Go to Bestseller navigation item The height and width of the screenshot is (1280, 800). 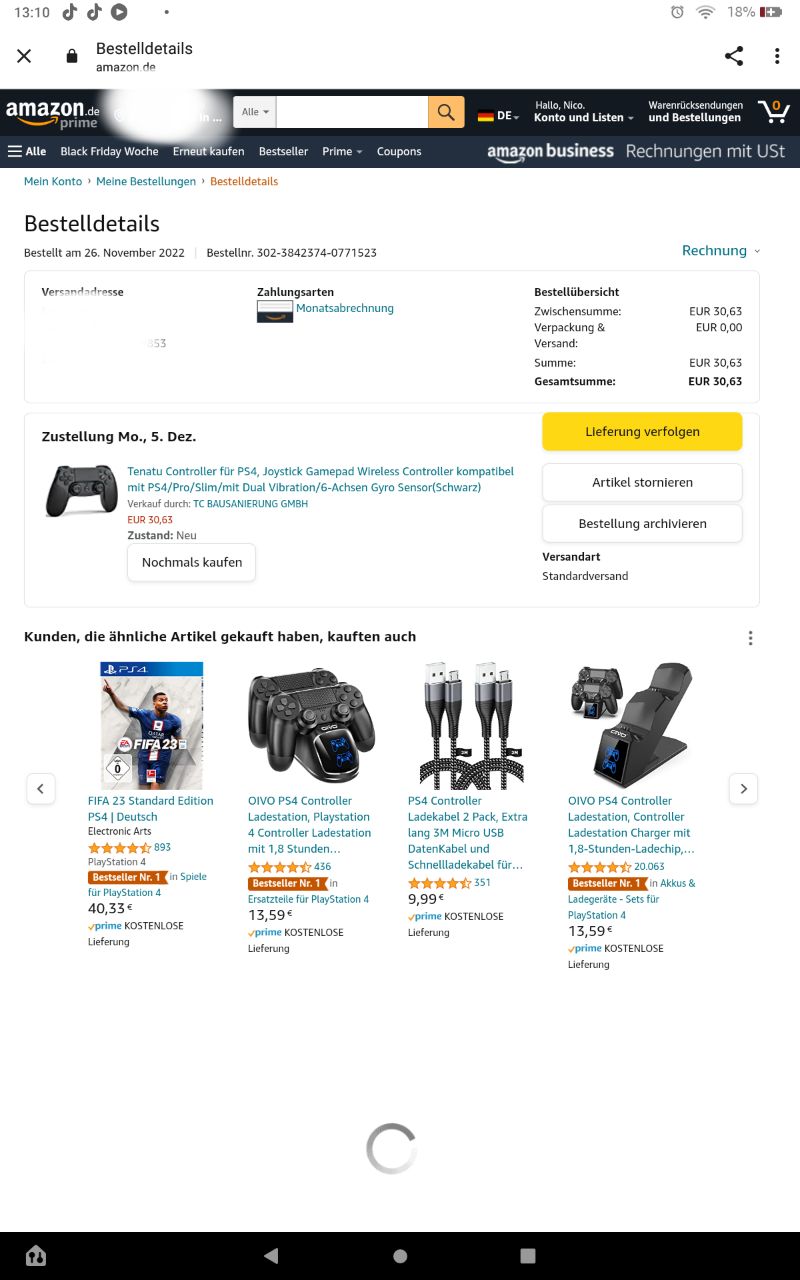coord(283,152)
